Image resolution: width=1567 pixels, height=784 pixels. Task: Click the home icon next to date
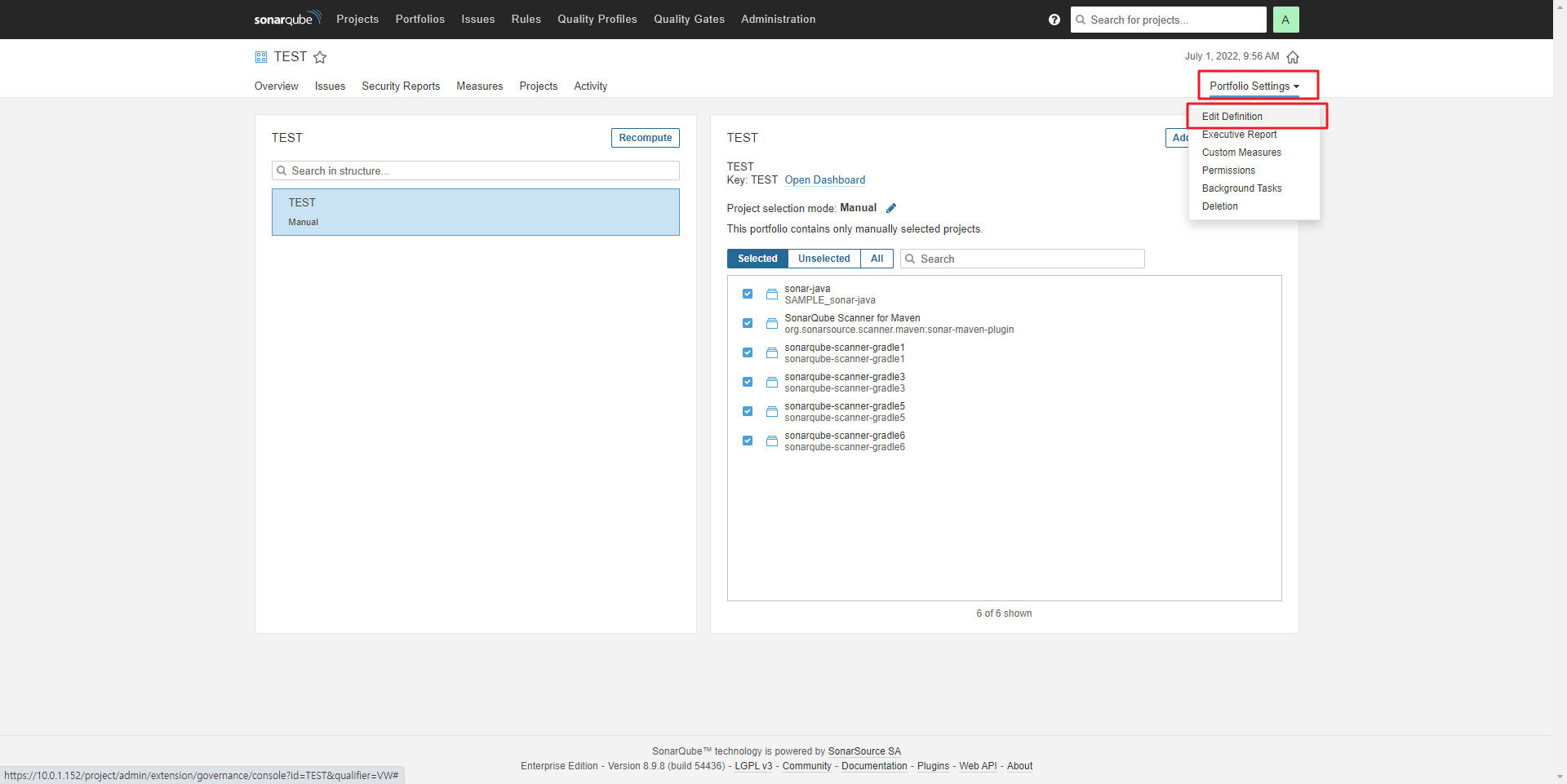pyautogui.click(x=1293, y=57)
